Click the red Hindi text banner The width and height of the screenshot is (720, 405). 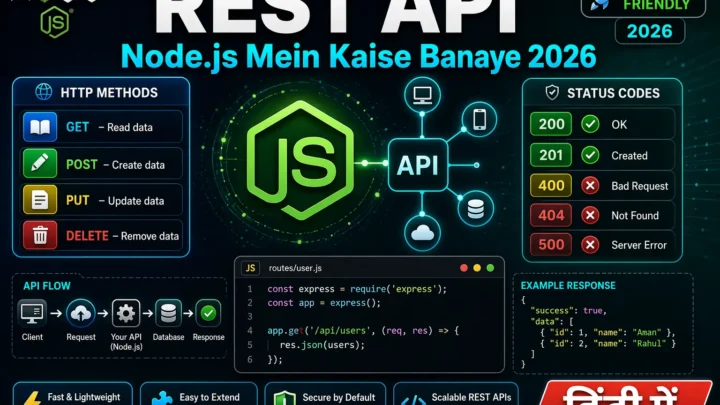coord(625,393)
